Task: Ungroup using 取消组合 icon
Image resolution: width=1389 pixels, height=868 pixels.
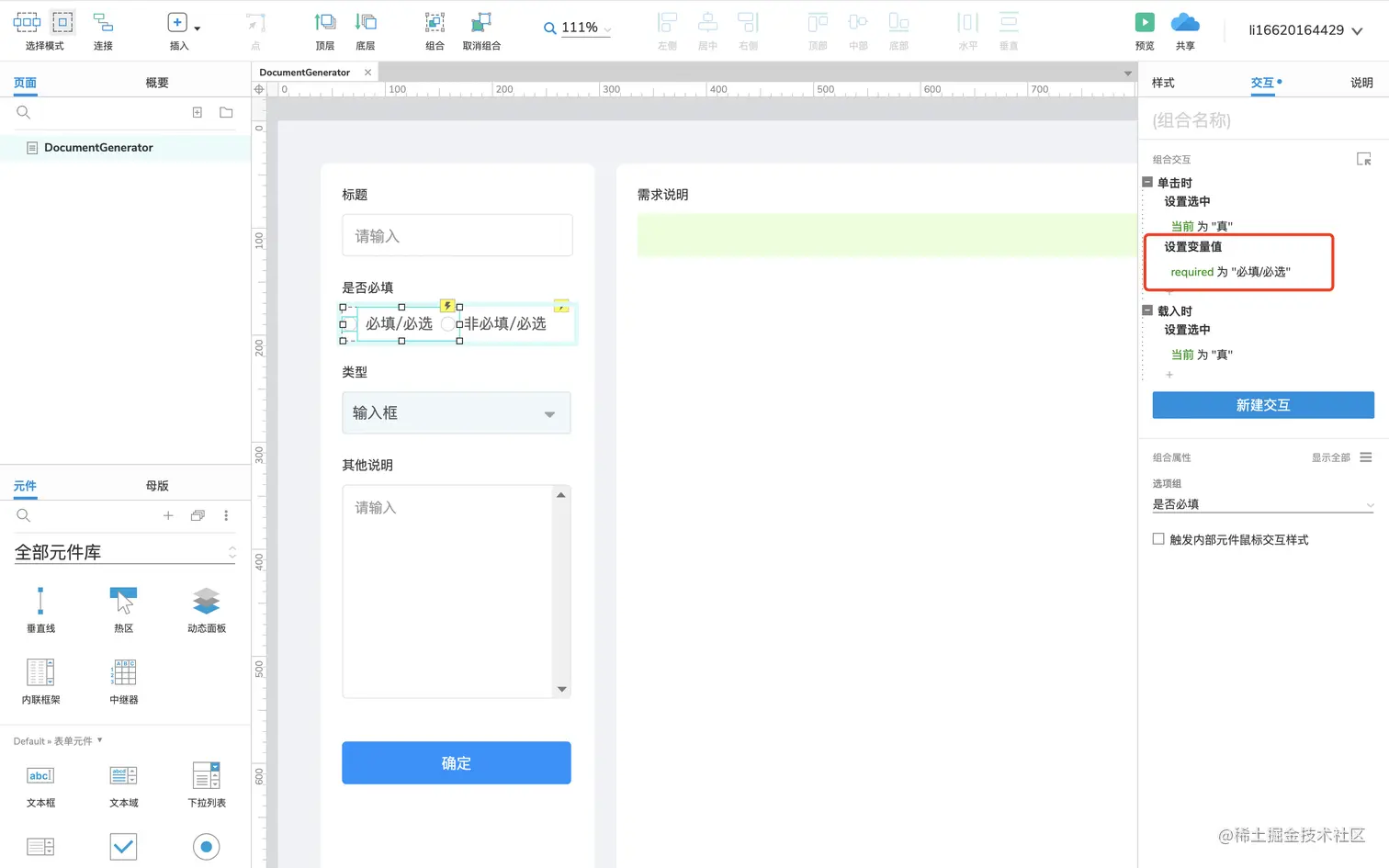Action: click(481, 22)
